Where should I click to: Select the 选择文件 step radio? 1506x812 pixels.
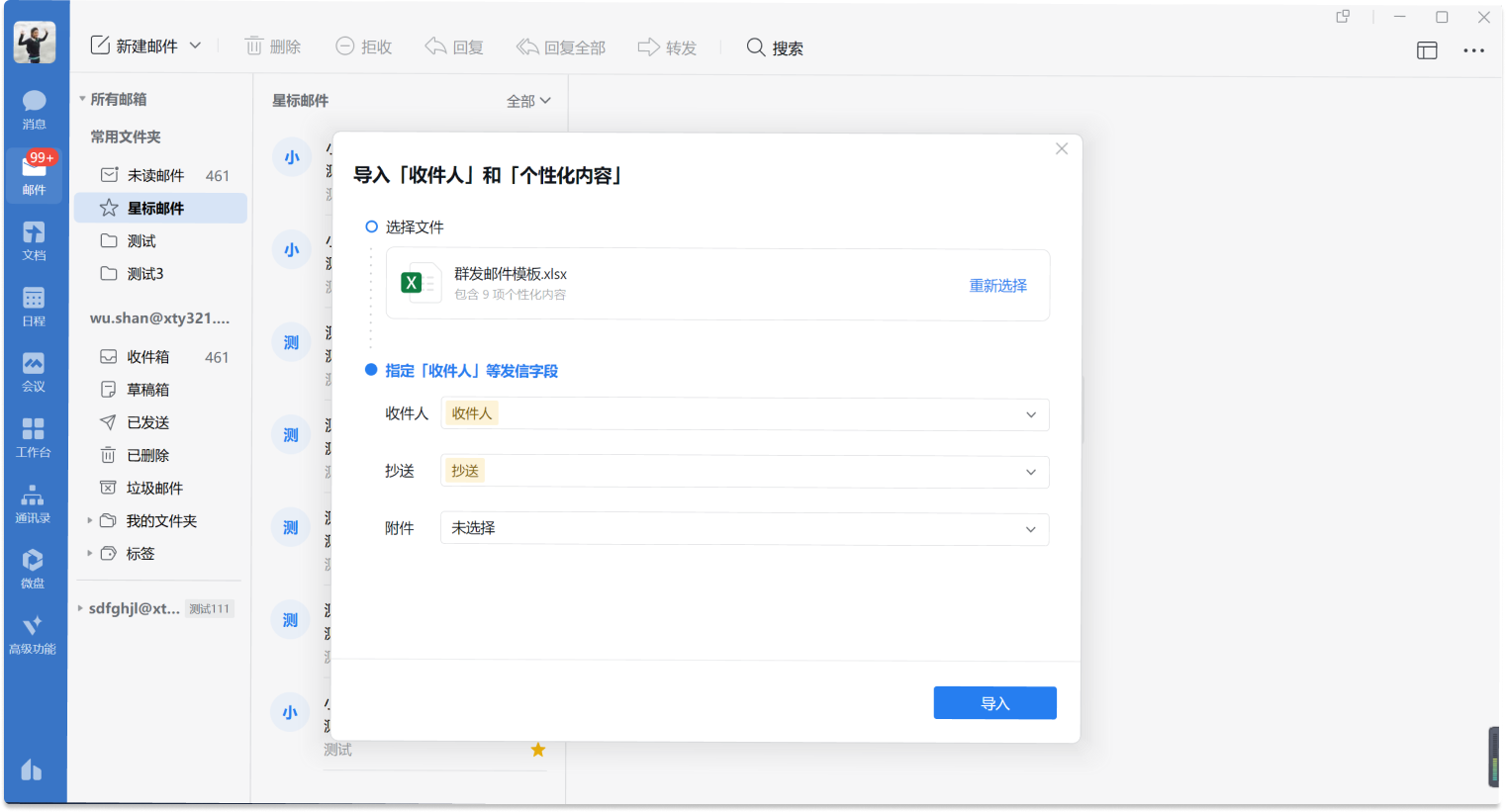[371, 226]
